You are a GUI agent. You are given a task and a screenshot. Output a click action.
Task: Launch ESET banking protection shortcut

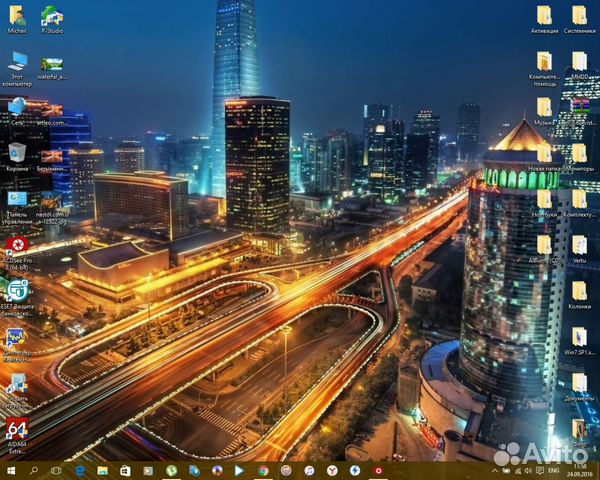tap(17, 298)
